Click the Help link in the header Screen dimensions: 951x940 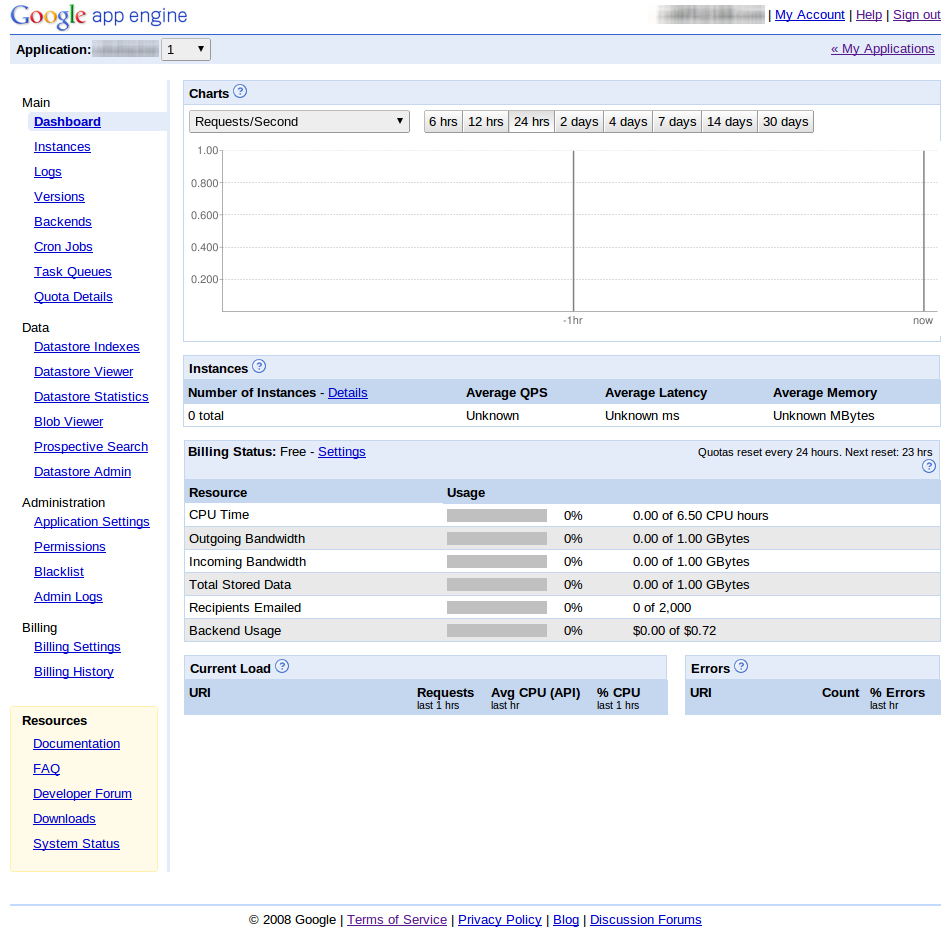tap(869, 15)
